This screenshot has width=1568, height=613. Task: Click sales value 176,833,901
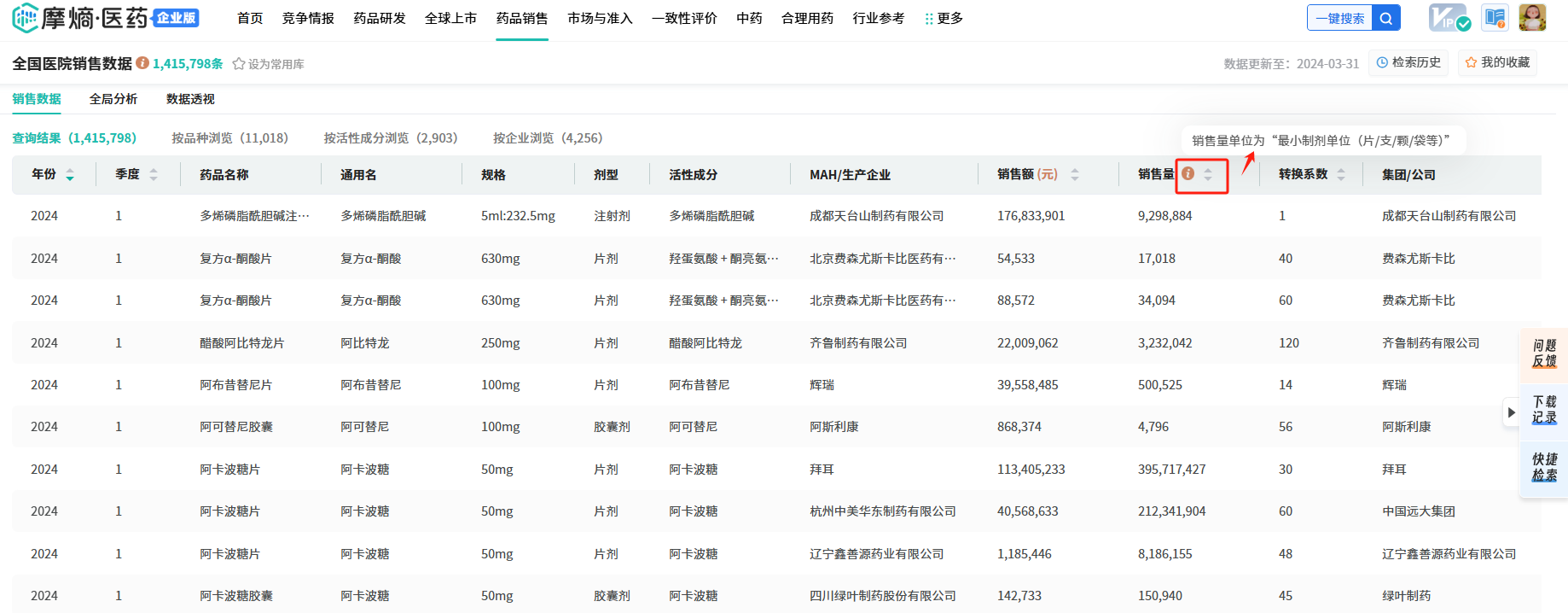(x=1031, y=216)
